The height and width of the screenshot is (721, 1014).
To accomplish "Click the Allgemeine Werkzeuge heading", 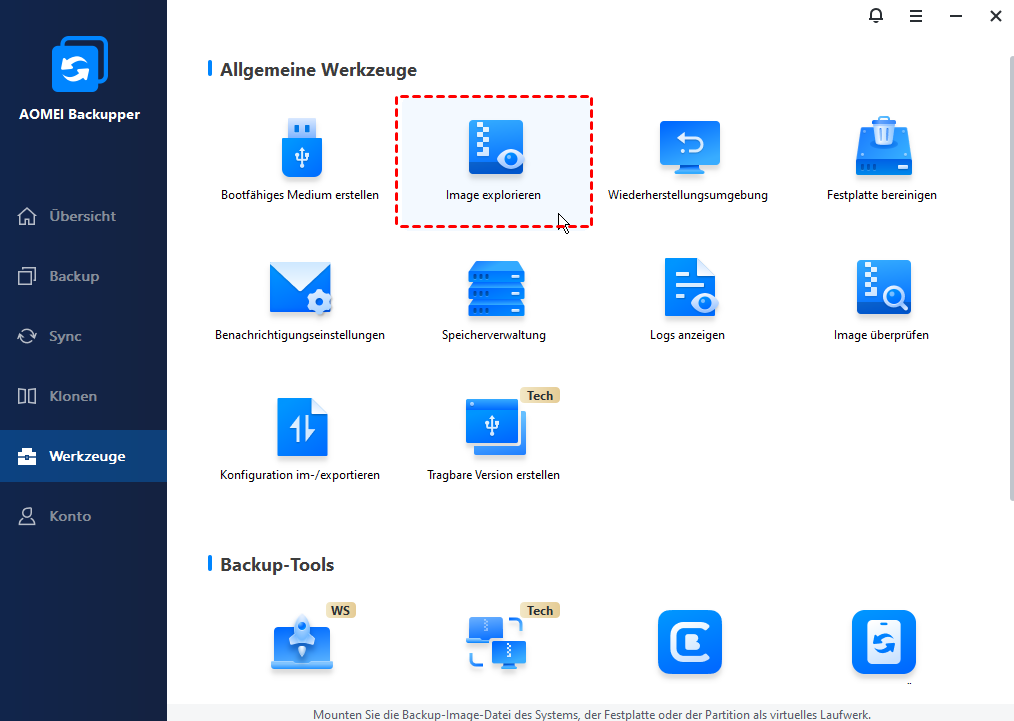I will pyautogui.click(x=318, y=70).
